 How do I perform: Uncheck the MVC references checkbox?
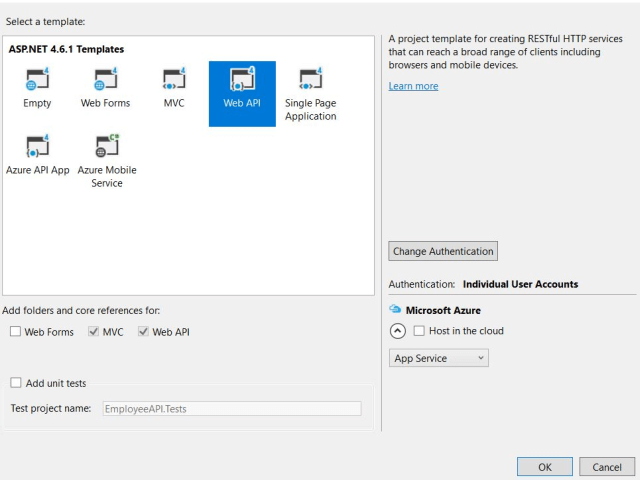tap(94, 332)
